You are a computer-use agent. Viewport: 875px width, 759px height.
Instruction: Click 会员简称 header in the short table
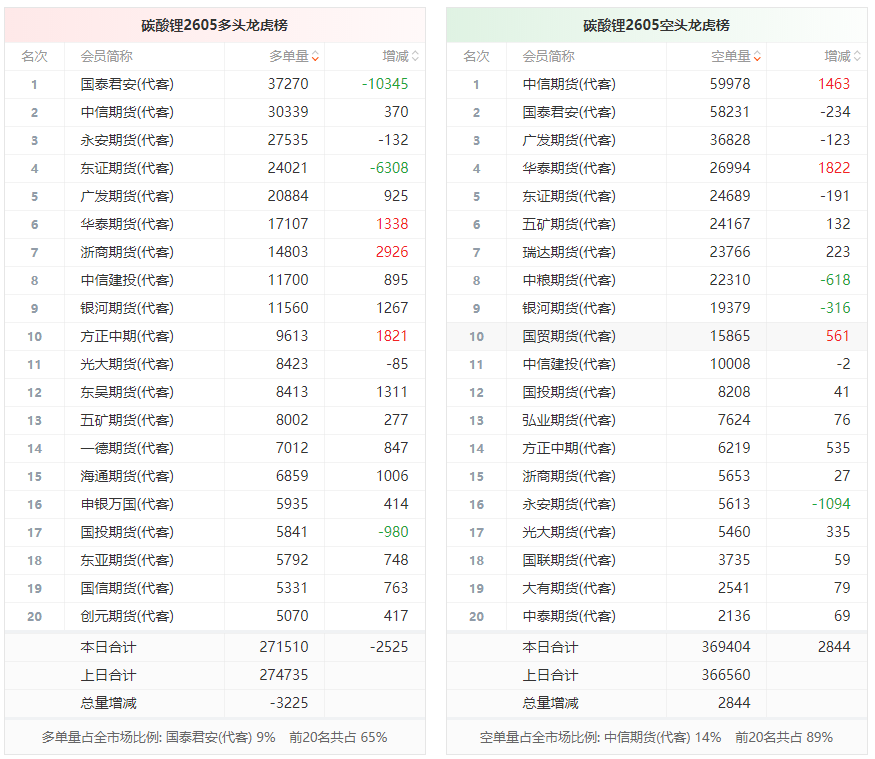point(548,56)
